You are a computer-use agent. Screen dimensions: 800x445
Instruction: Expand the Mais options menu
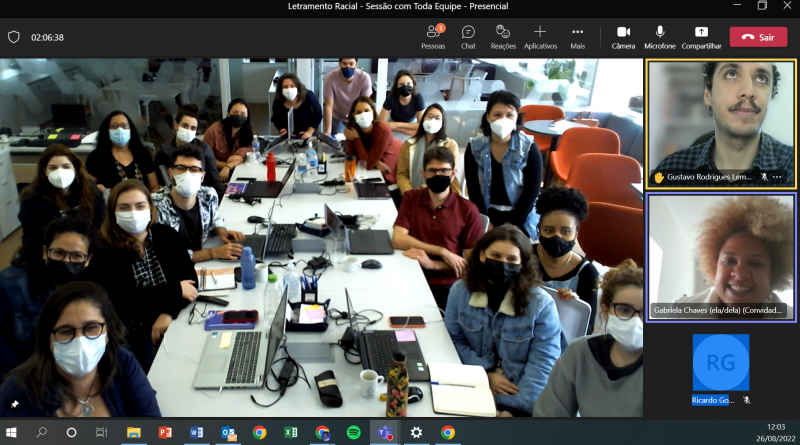pyautogui.click(x=577, y=37)
